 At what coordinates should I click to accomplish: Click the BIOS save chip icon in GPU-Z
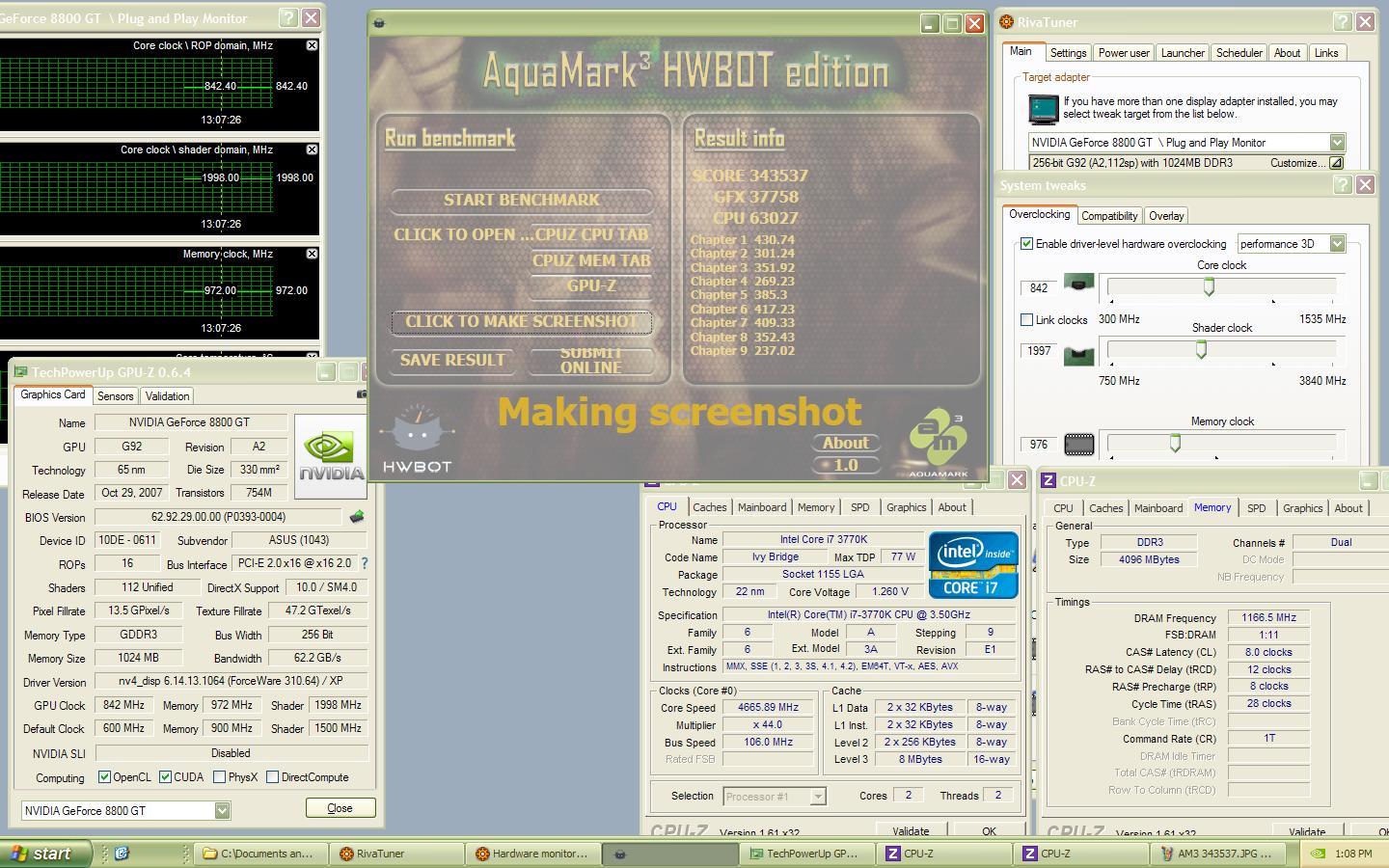[357, 517]
